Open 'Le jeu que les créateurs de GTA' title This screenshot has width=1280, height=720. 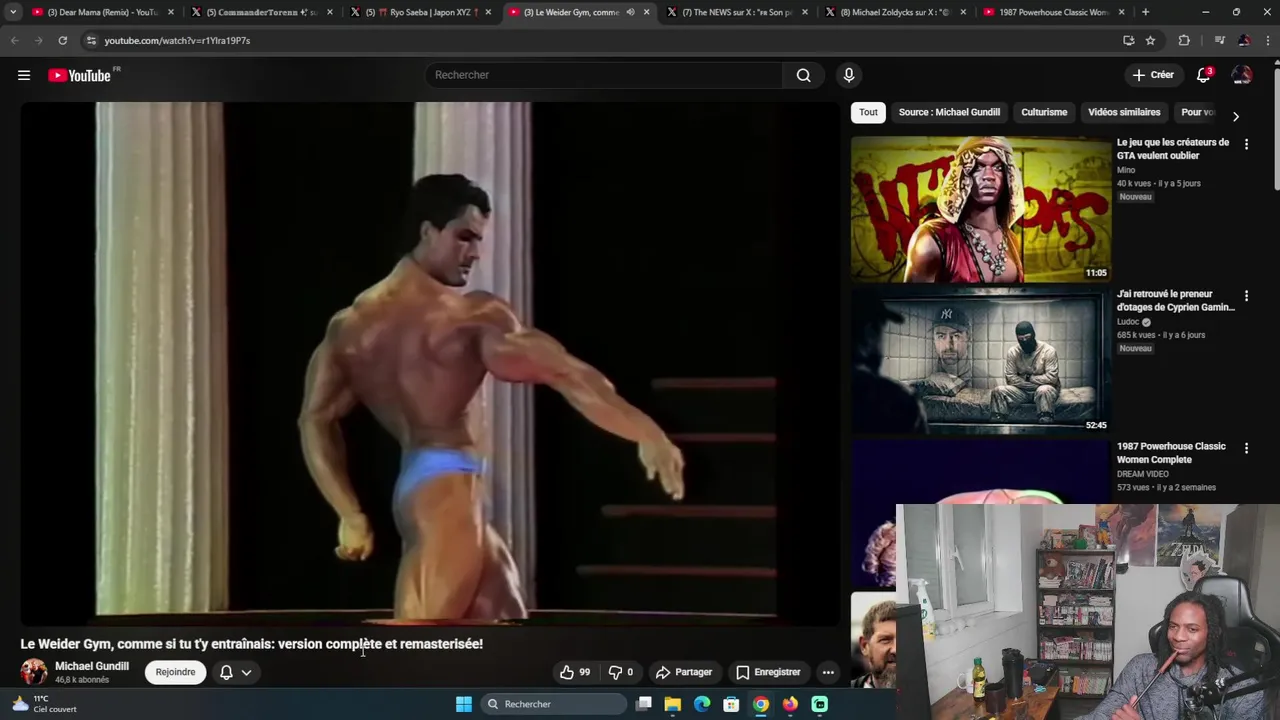(1173, 149)
